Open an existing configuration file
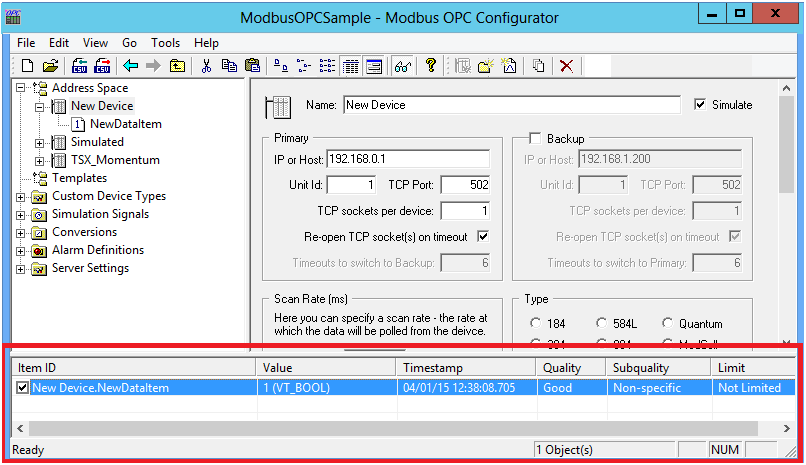 [x=50, y=66]
